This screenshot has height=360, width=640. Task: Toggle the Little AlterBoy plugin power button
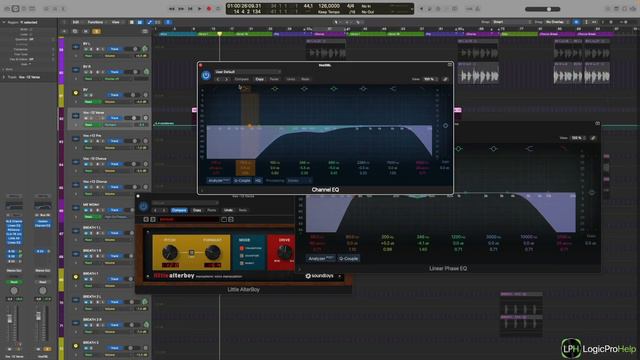pyautogui.click(x=143, y=207)
